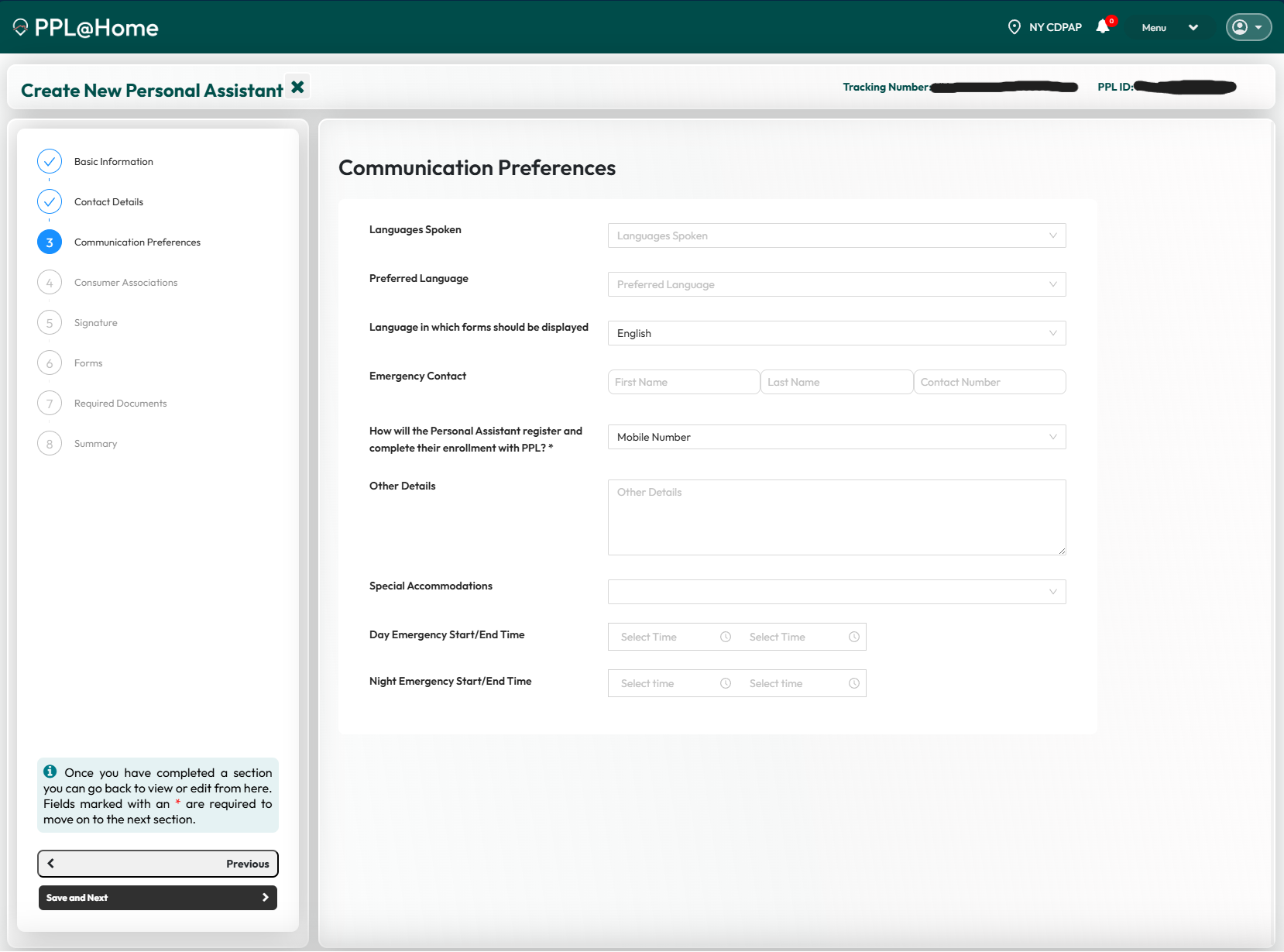Go to the Consumer Associations step
Screen dimensions: 1284x952
[x=125, y=283]
